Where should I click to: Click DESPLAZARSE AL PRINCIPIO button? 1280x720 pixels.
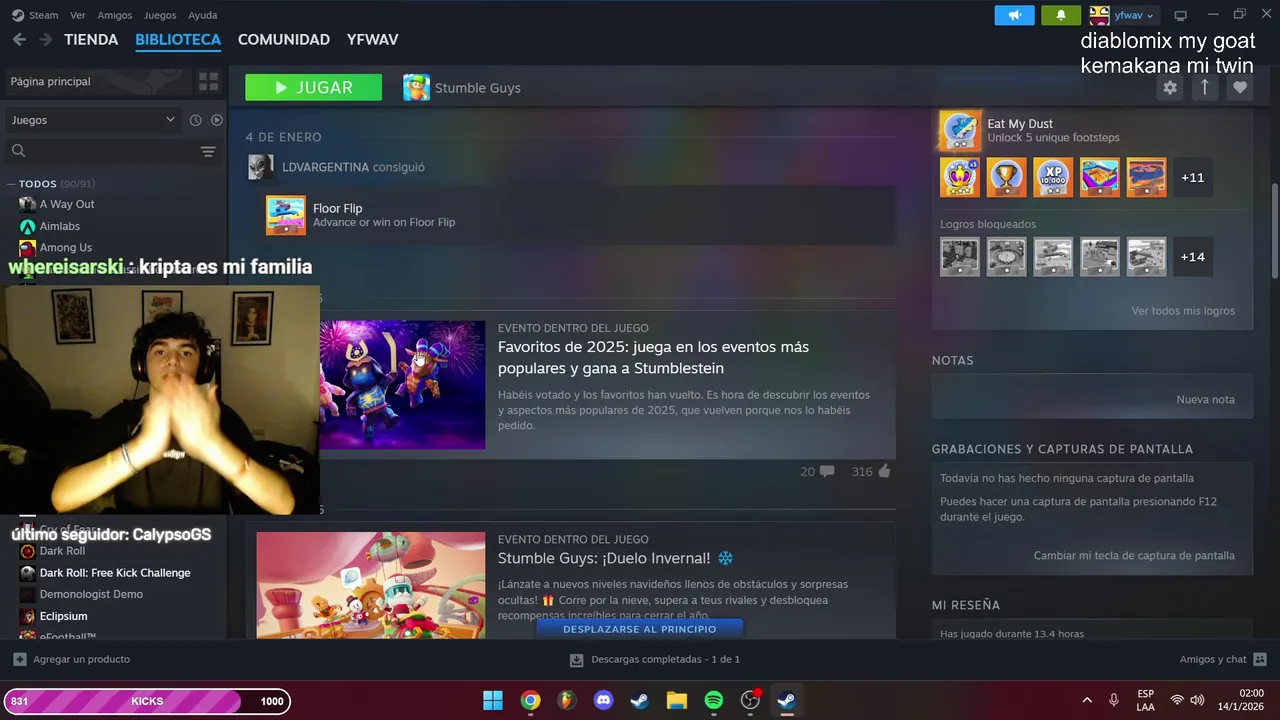(640, 629)
